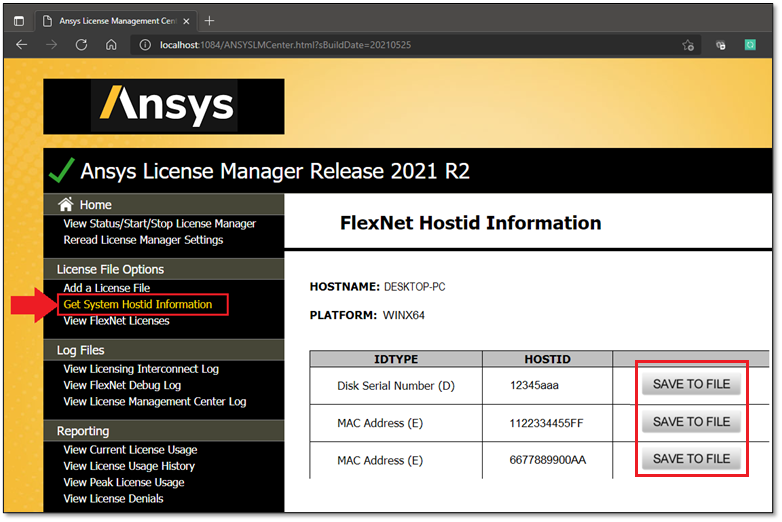The height and width of the screenshot is (522, 782).
Task: Save MAC Address 6677889900AA to file
Action: [691, 459]
